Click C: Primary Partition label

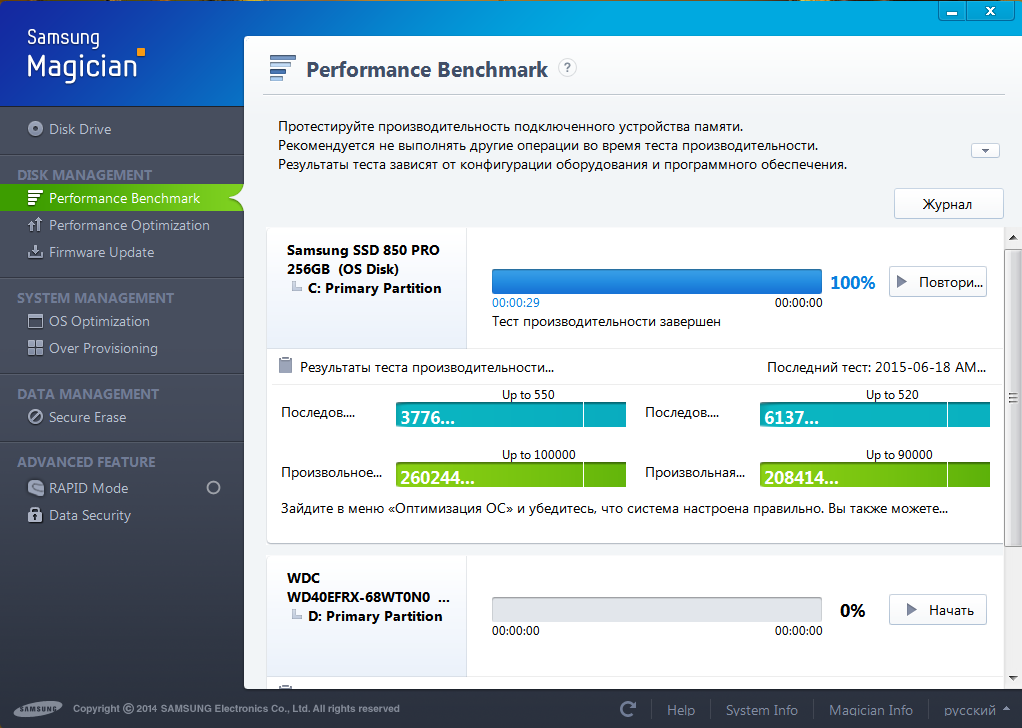(x=374, y=288)
